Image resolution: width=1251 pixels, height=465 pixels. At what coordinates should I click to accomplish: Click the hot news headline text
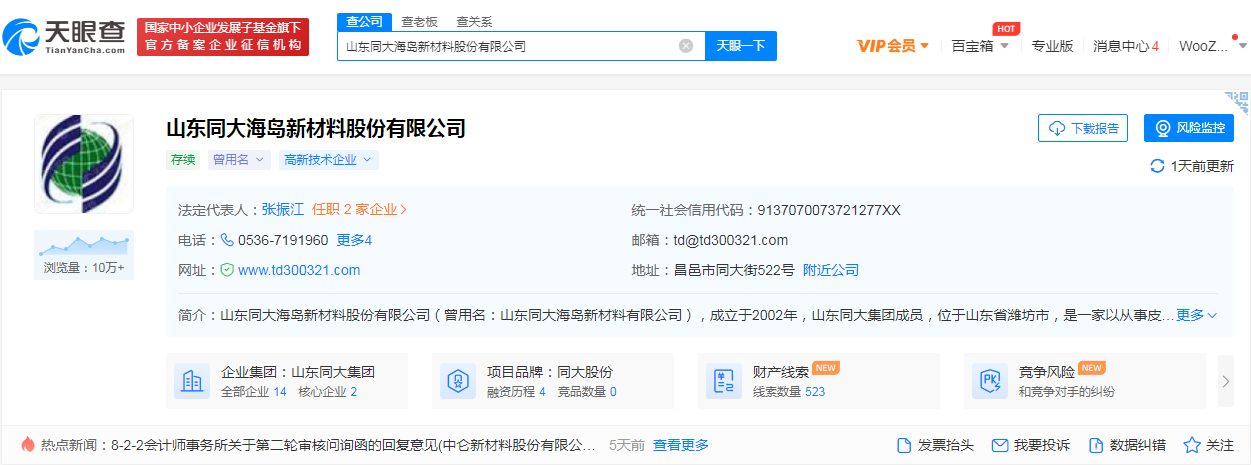pos(354,445)
